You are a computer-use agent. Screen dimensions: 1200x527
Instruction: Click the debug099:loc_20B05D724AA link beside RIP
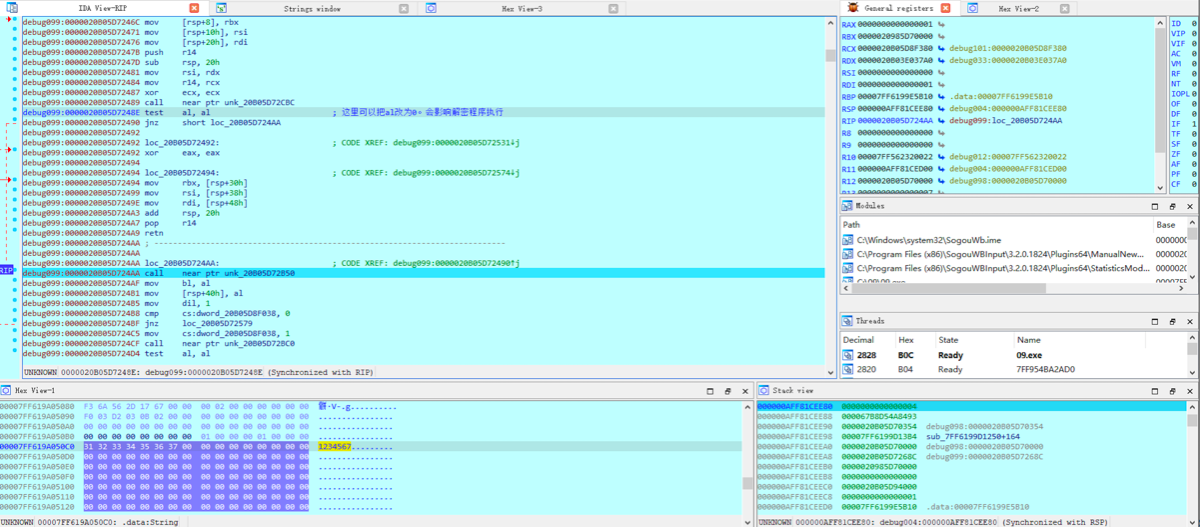tap(1005, 120)
